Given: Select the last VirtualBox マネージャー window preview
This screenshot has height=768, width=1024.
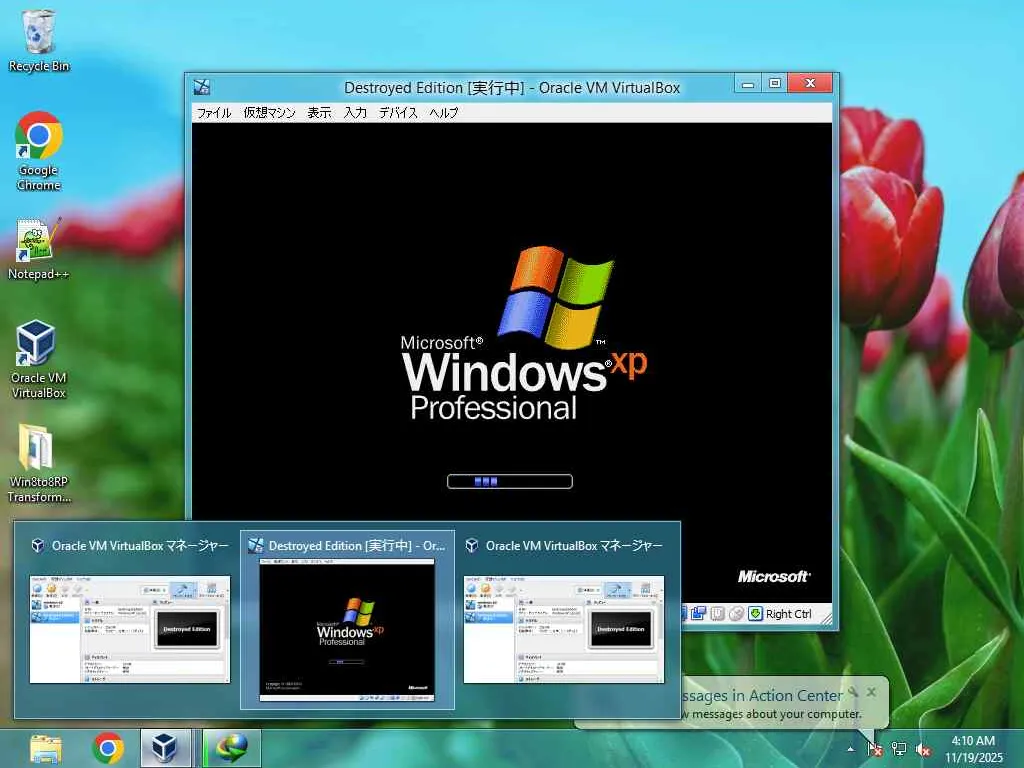Looking at the screenshot, I should pyautogui.click(x=564, y=618).
